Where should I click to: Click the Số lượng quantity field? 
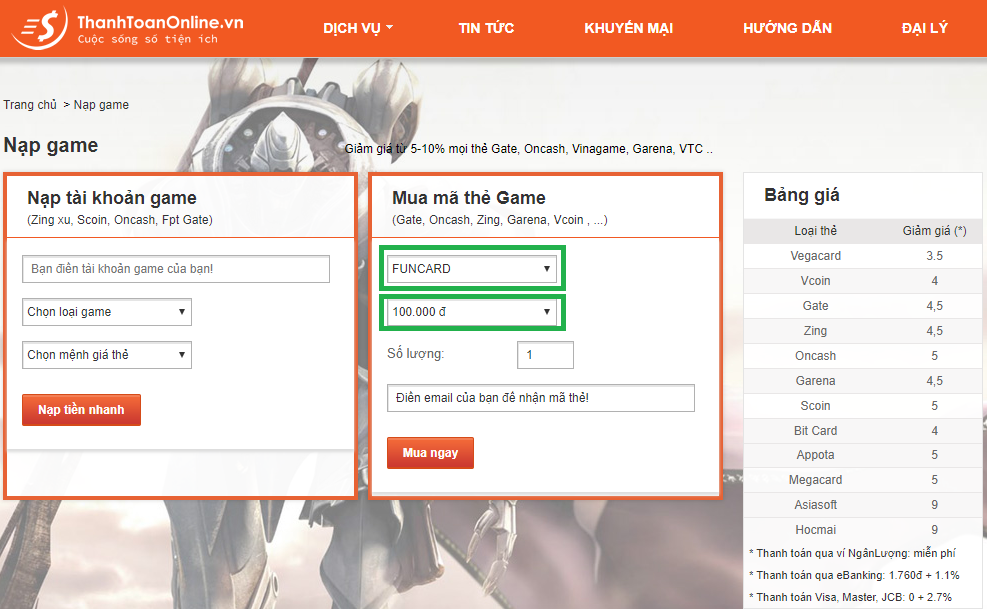pyautogui.click(x=545, y=355)
